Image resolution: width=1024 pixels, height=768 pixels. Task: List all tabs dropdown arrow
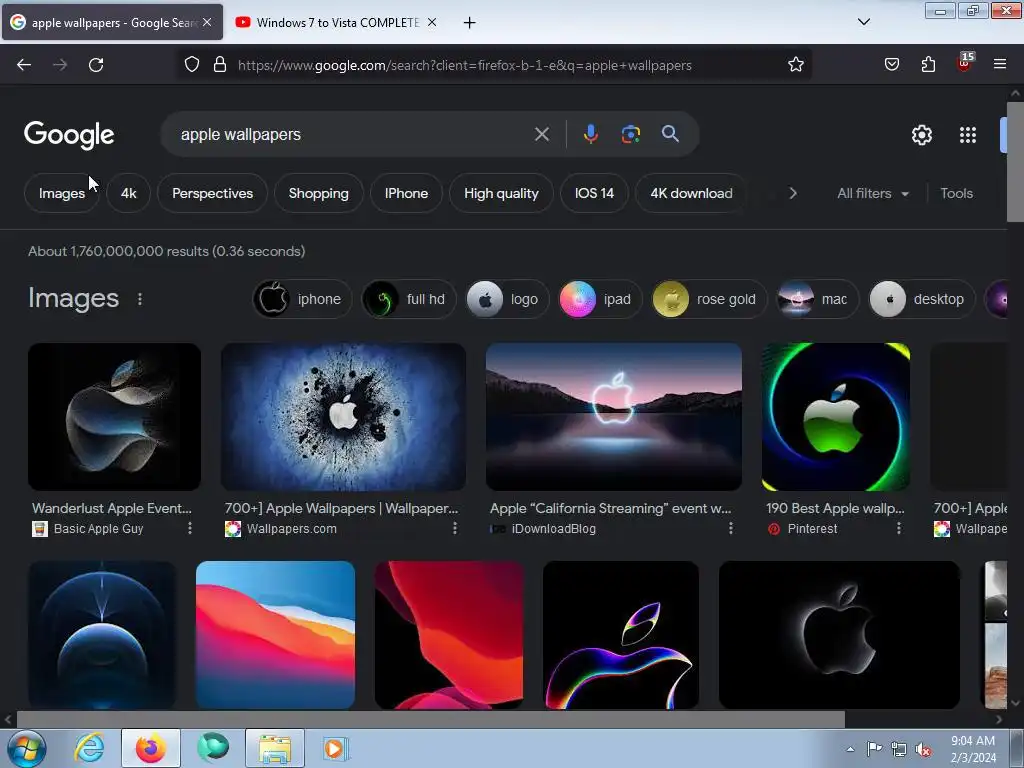tap(863, 22)
